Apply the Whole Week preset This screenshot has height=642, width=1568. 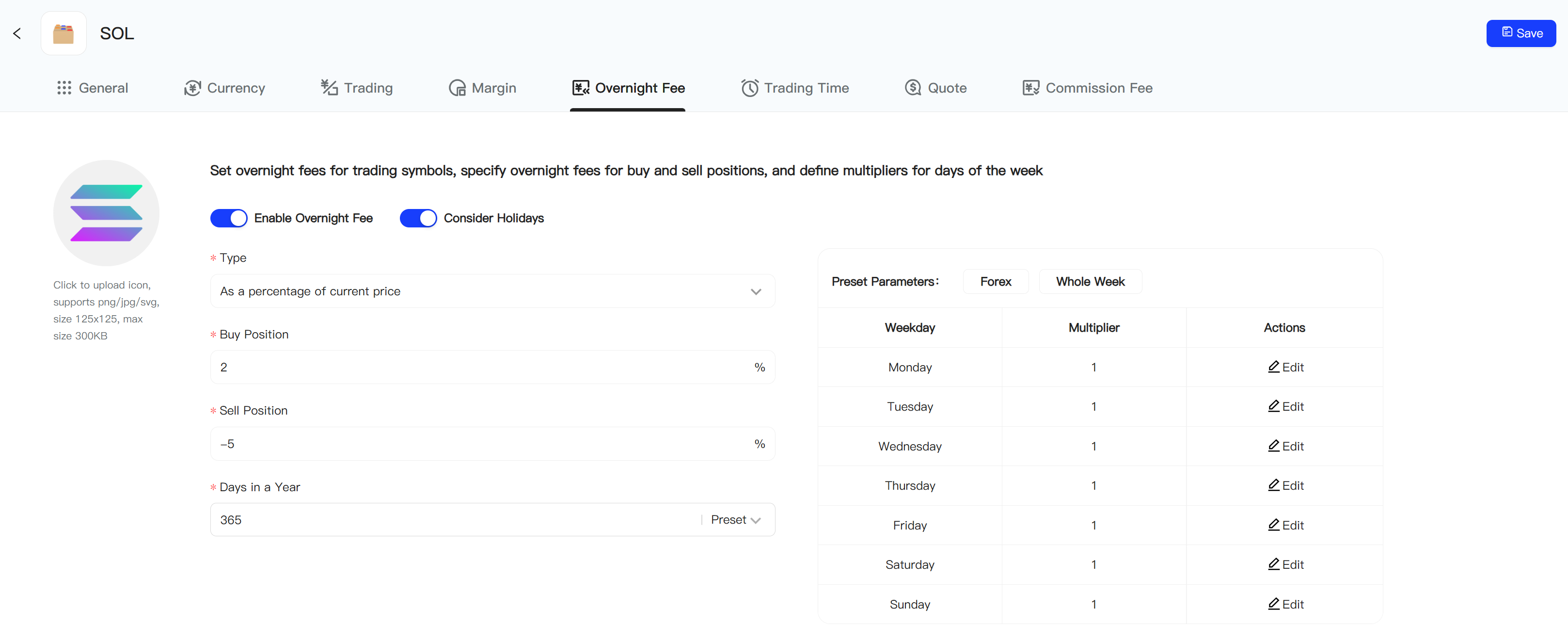tap(1090, 281)
